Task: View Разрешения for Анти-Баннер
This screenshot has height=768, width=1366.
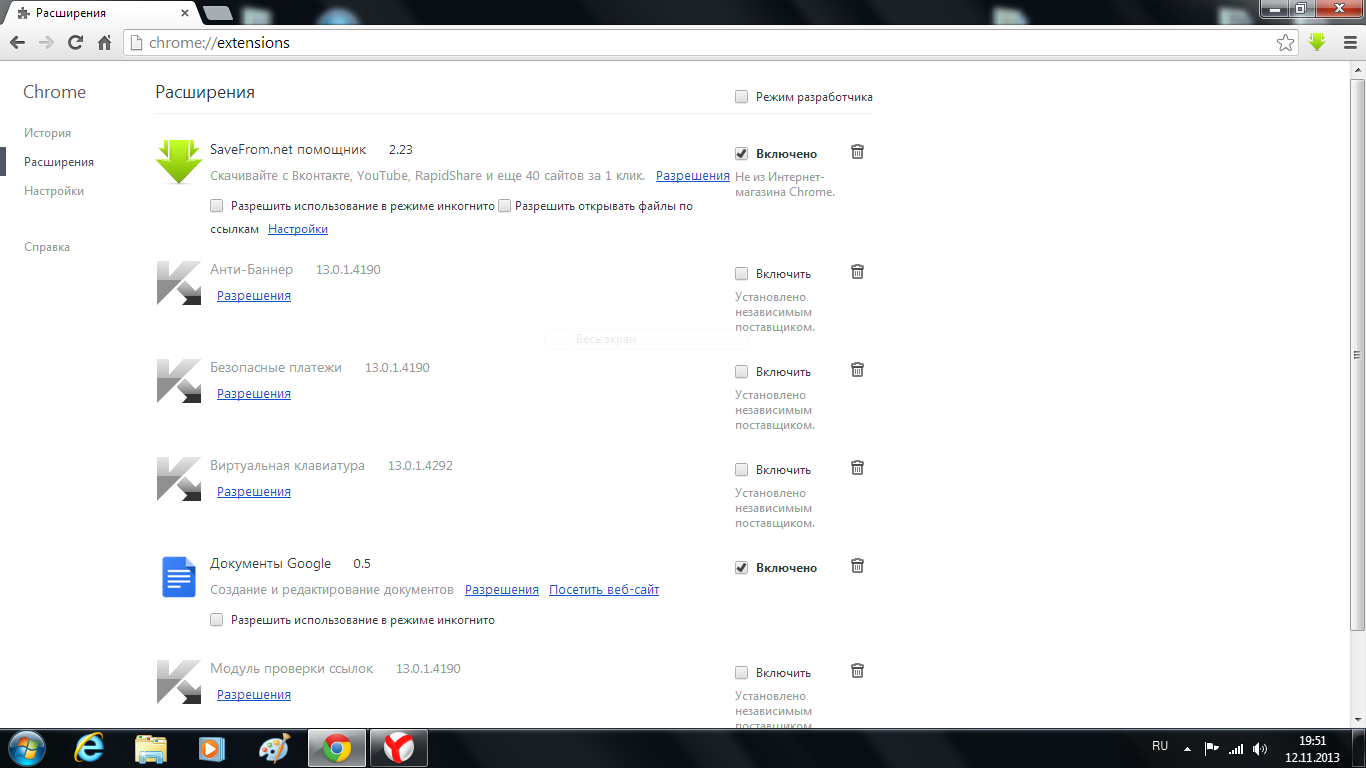Action: (x=254, y=296)
